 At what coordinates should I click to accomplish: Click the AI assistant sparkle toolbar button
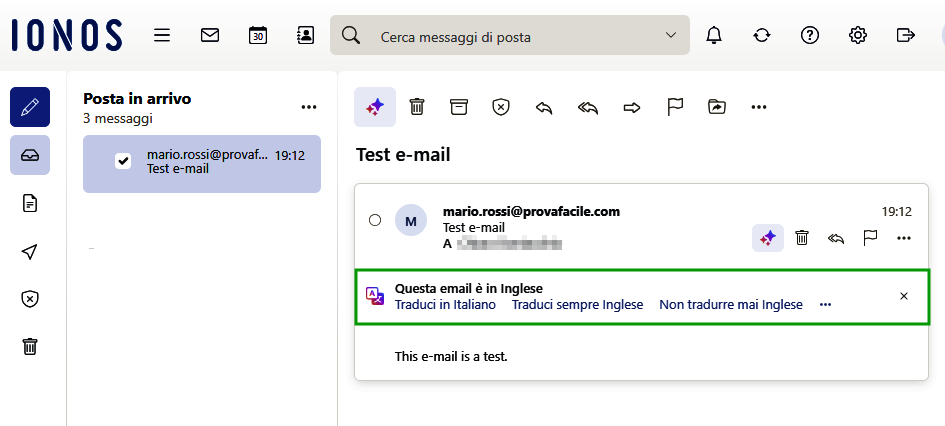[375, 107]
